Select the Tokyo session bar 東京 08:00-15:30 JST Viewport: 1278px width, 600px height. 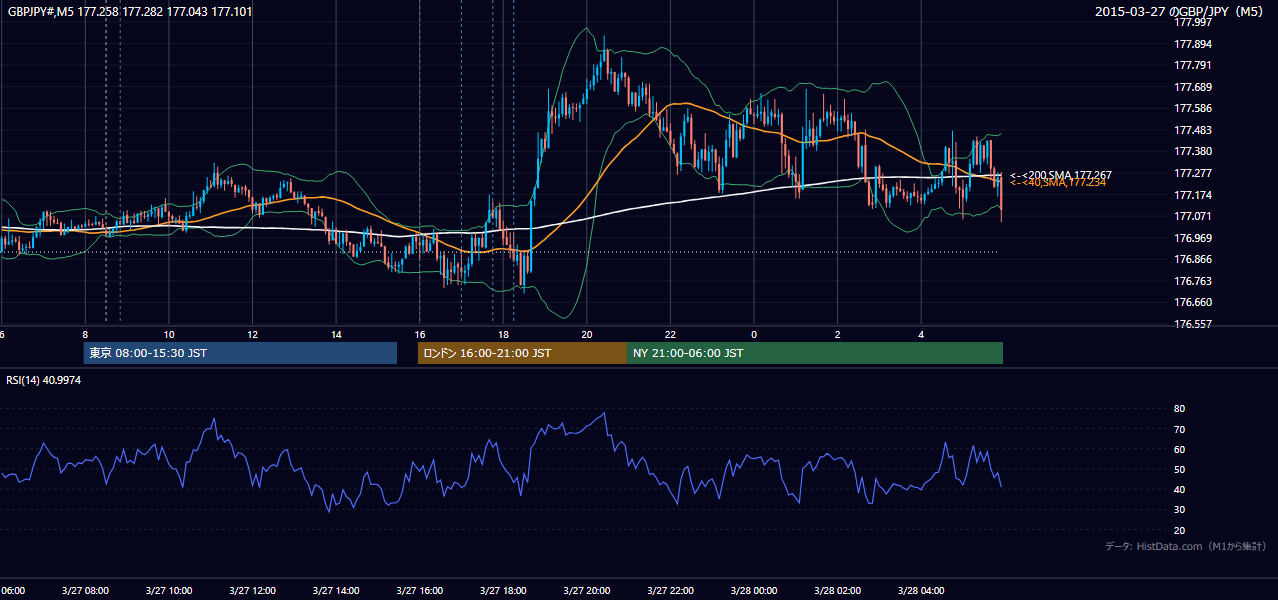coord(240,353)
